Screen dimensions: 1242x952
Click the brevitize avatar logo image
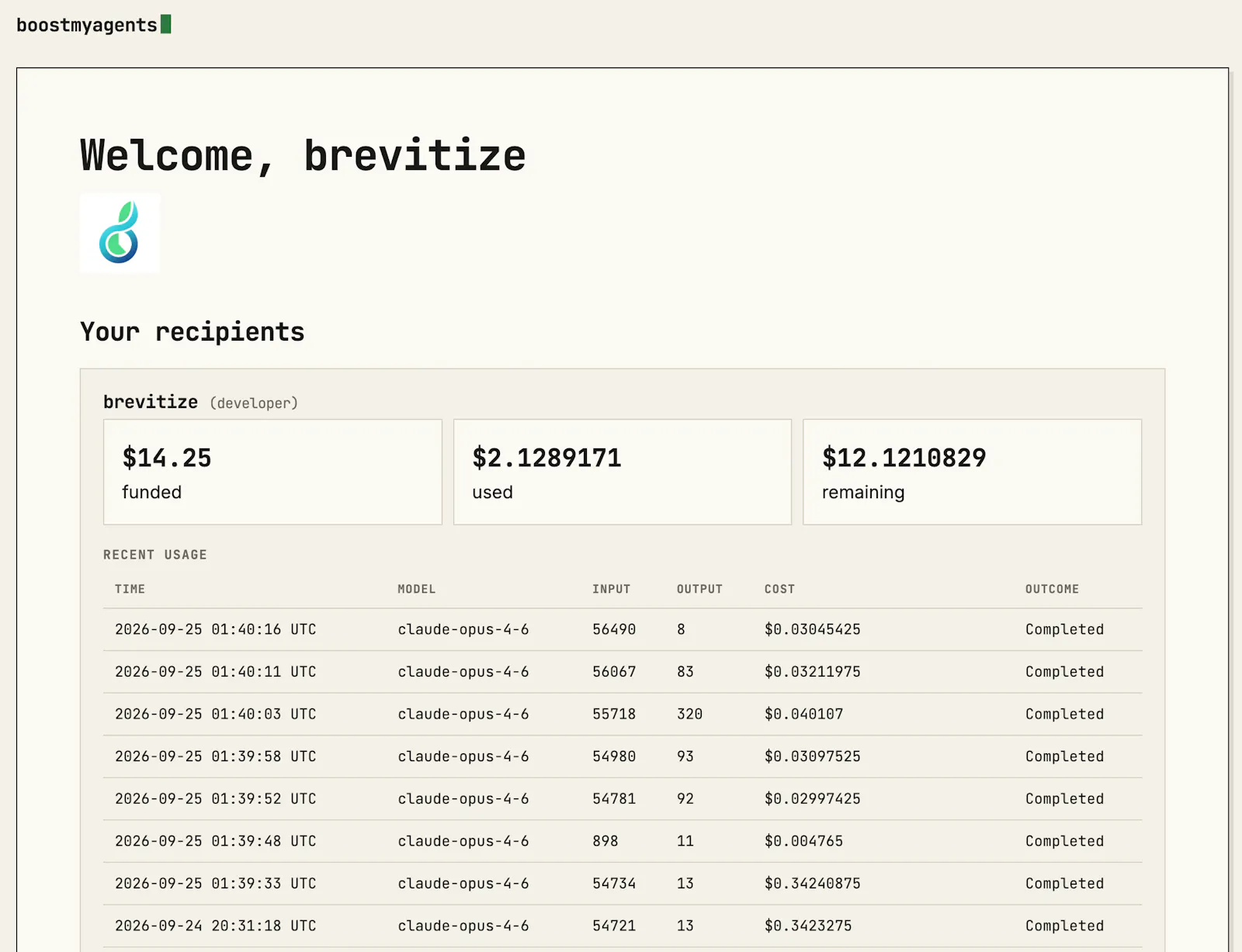[120, 233]
